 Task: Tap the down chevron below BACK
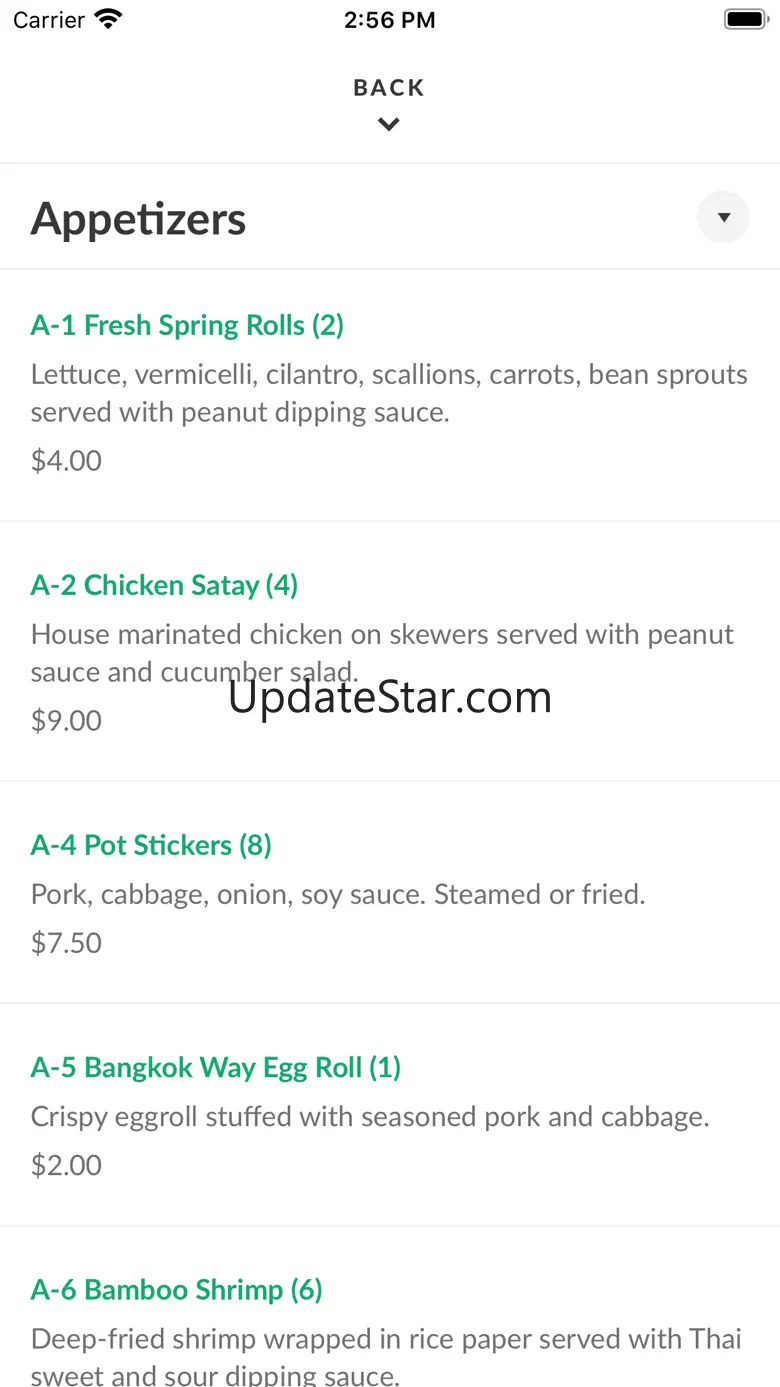coord(389,125)
